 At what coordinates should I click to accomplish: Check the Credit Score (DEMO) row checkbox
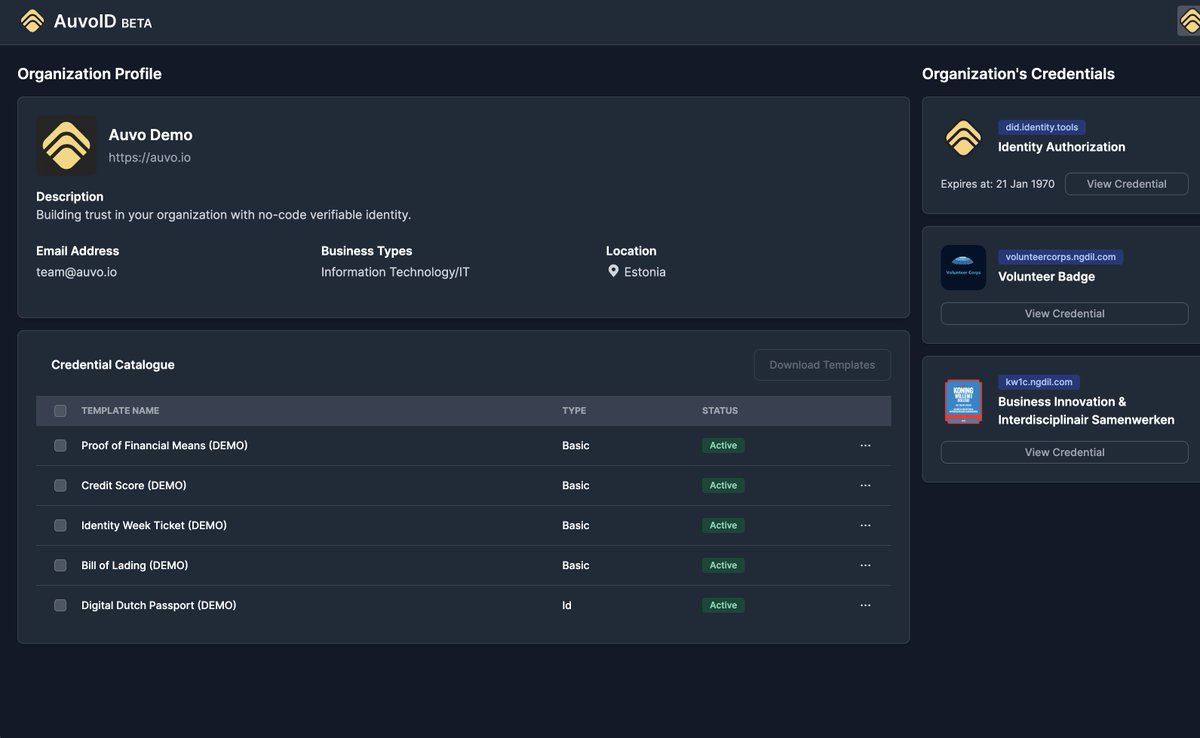coord(58,483)
